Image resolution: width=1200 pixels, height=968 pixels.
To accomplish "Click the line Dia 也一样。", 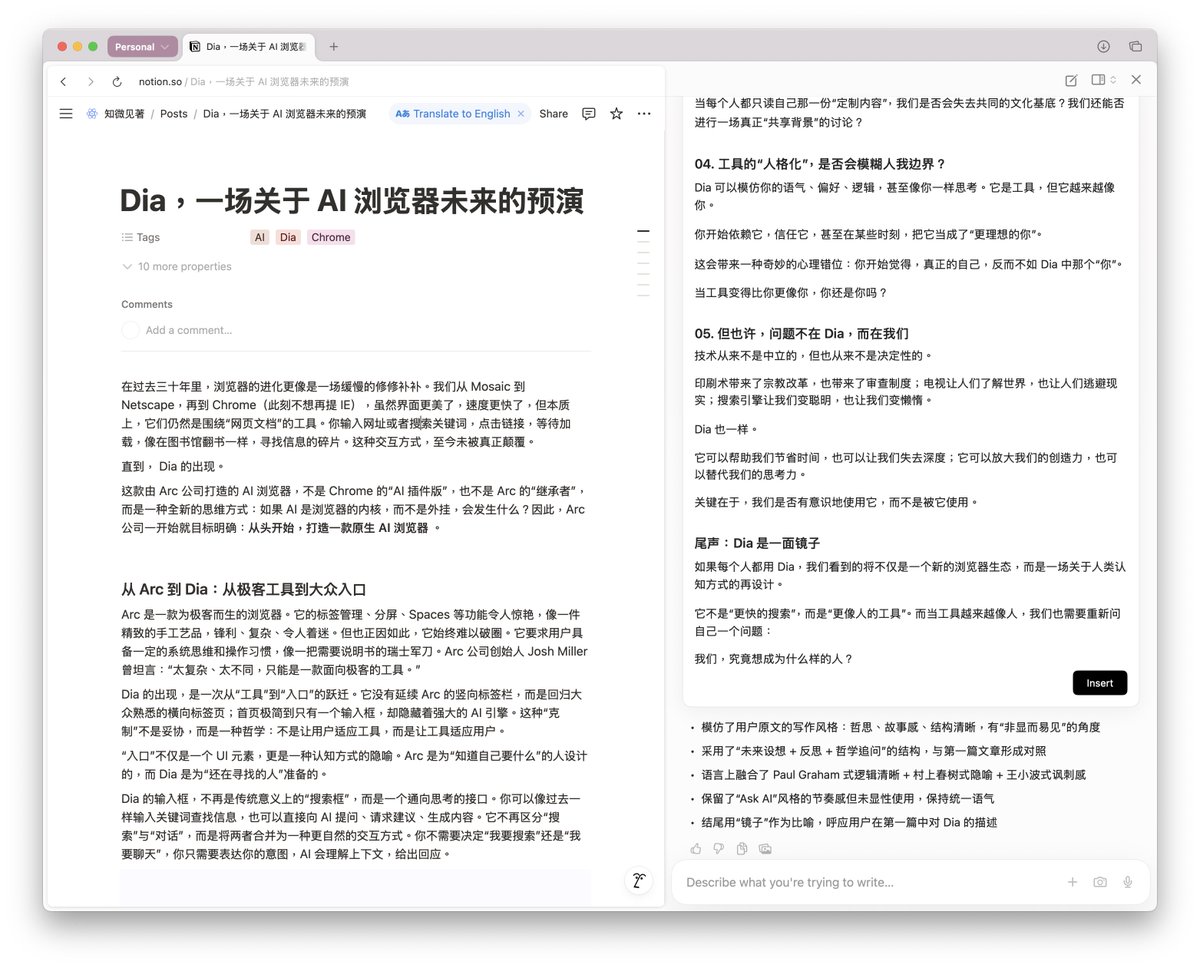I will pyautogui.click(x=726, y=430).
